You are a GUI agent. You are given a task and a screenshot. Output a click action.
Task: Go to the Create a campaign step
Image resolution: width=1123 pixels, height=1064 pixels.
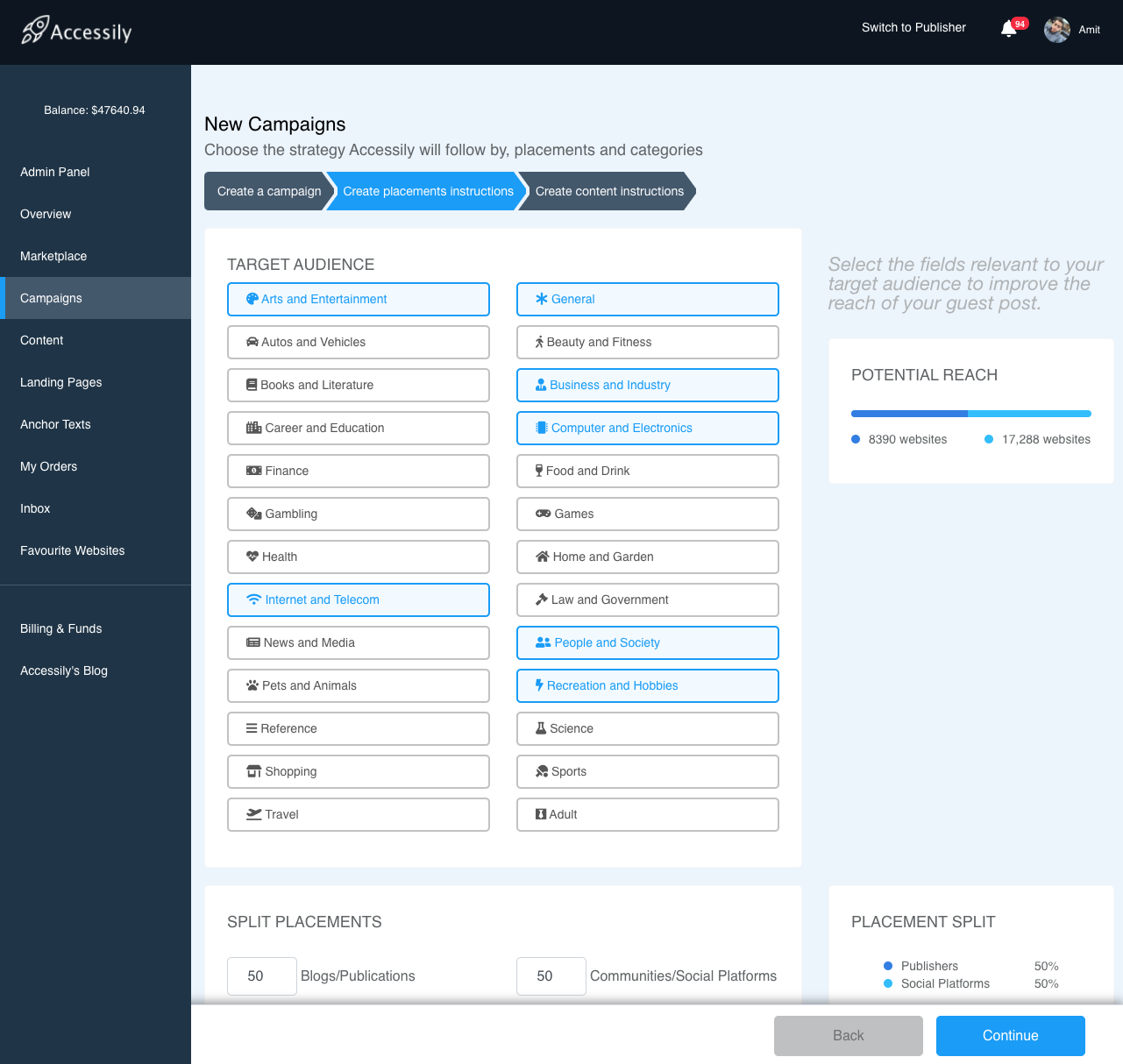click(268, 191)
